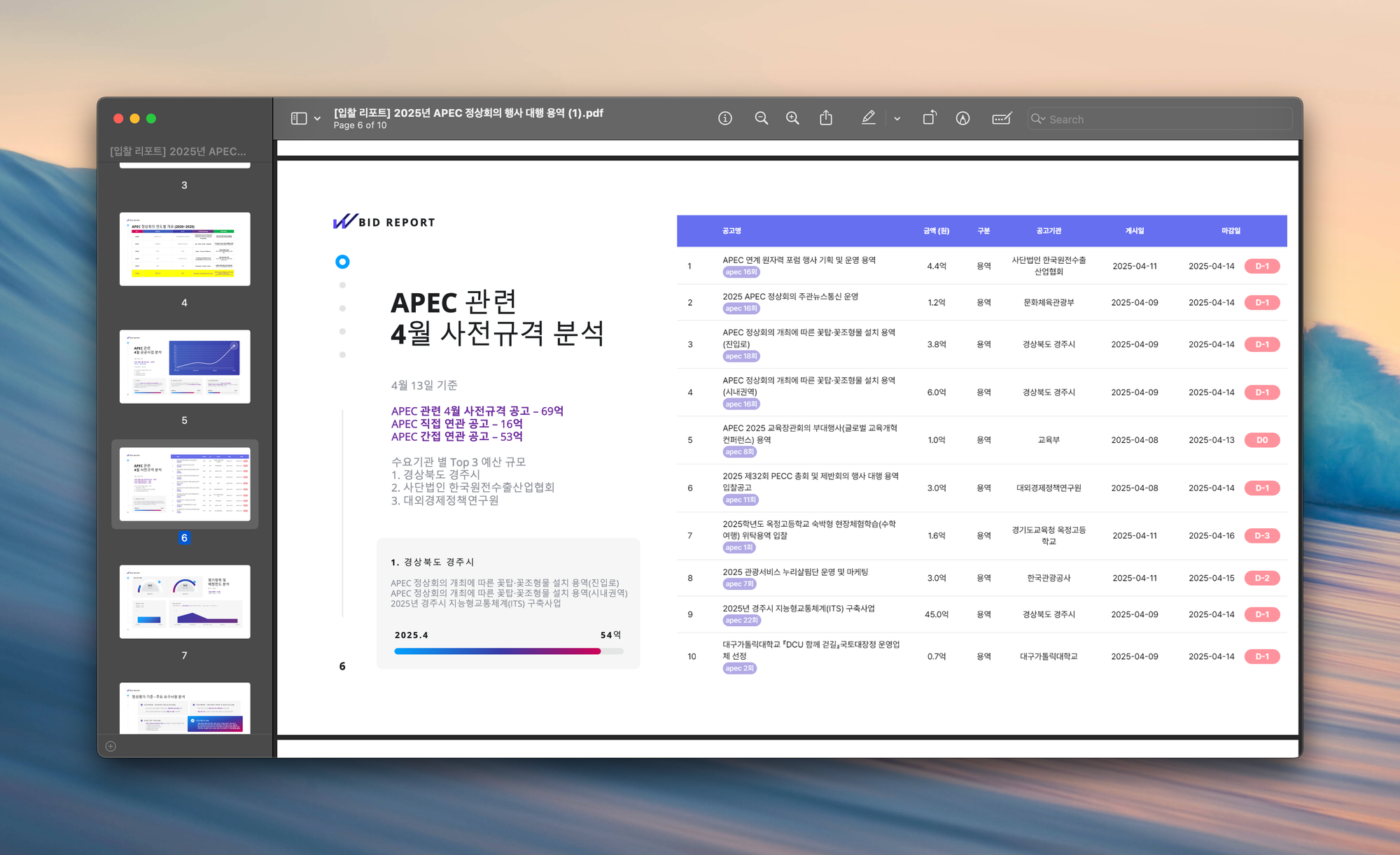Click the active blue section indicator dot

click(x=342, y=262)
